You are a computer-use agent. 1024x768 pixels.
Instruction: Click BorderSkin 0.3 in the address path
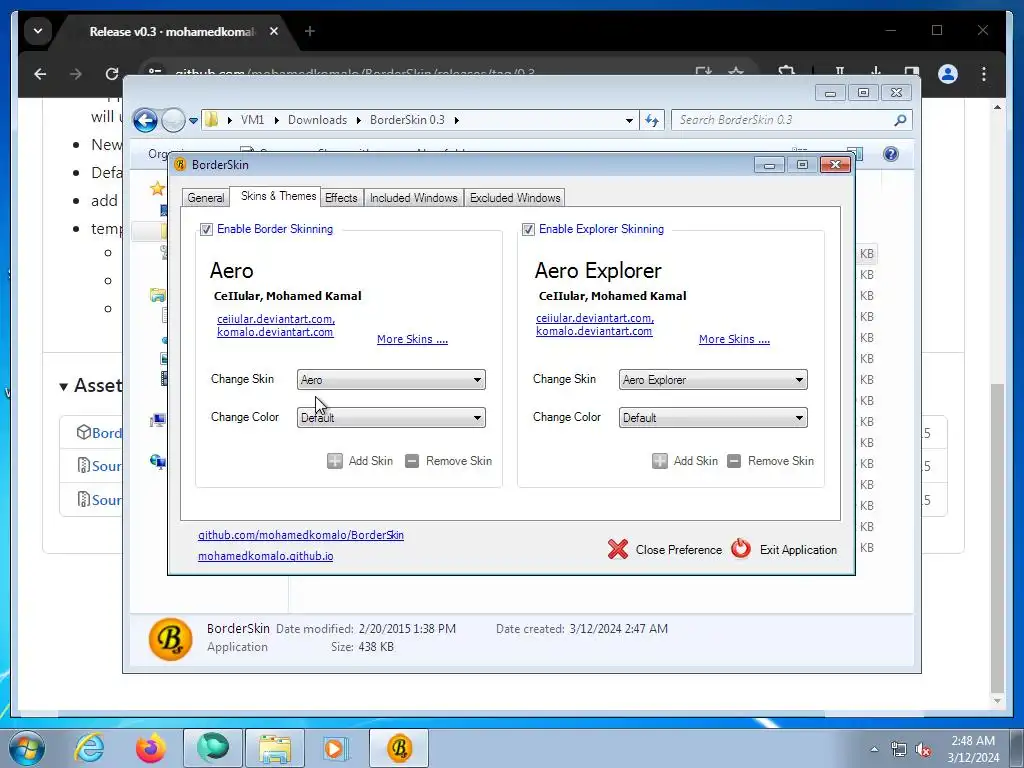407,120
